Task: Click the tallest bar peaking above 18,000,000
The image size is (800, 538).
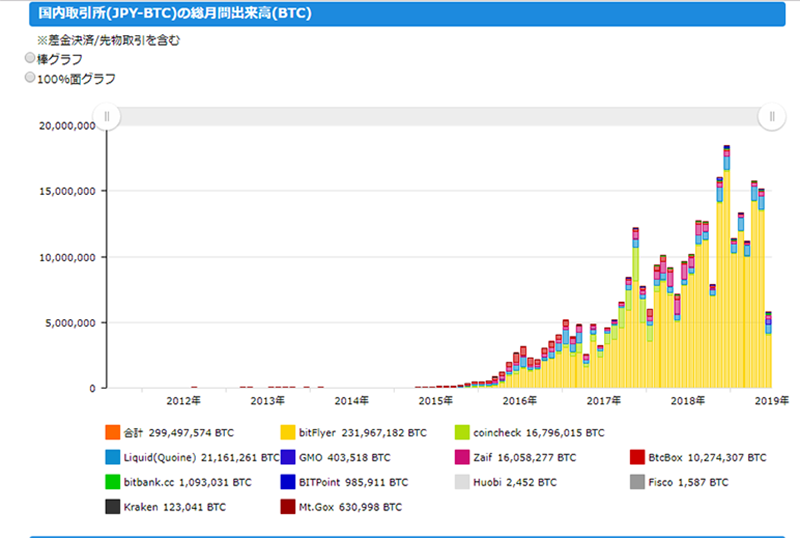Action: (727, 267)
